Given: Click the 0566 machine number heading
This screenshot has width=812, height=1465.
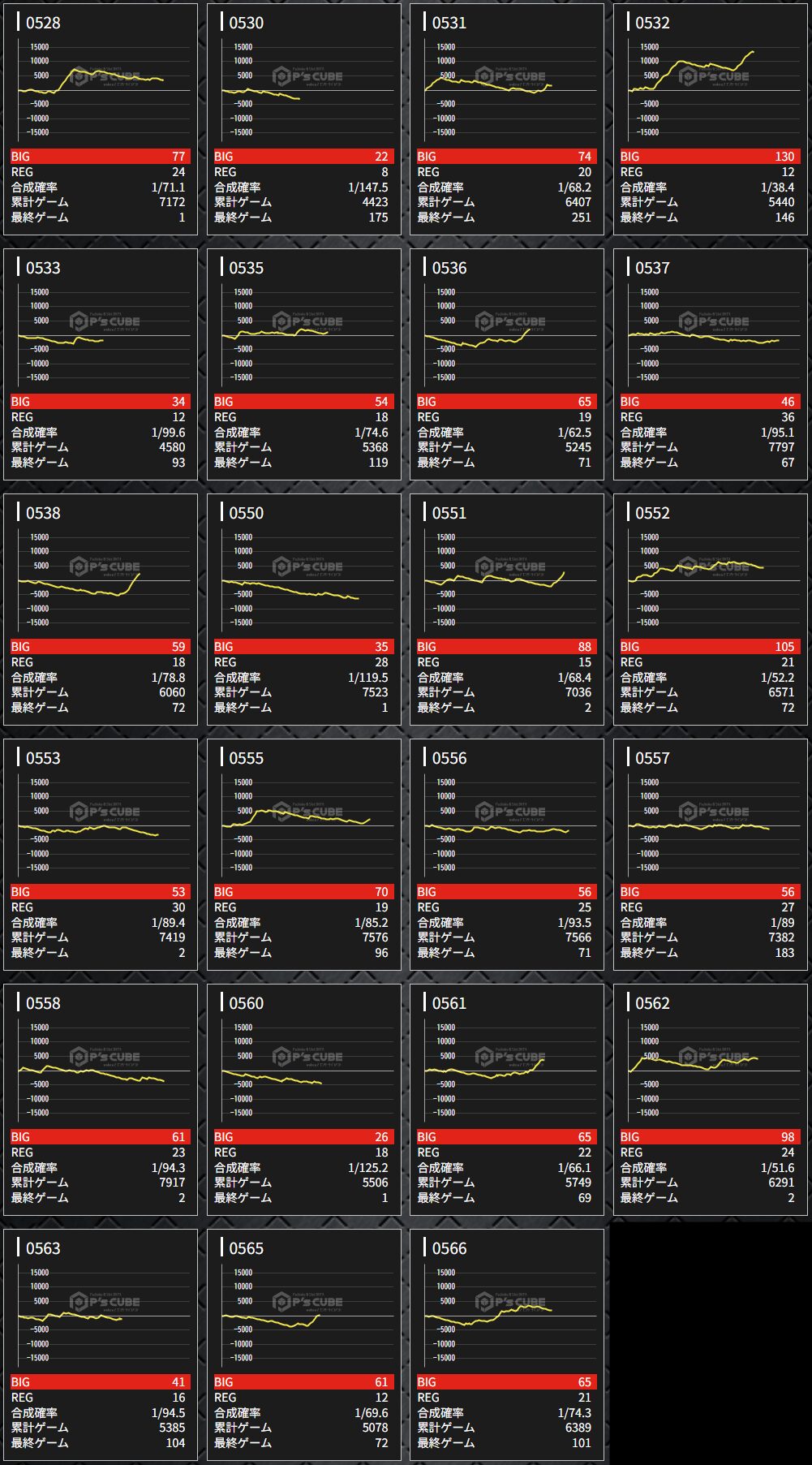Looking at the screenshot, I should 449,1248.
